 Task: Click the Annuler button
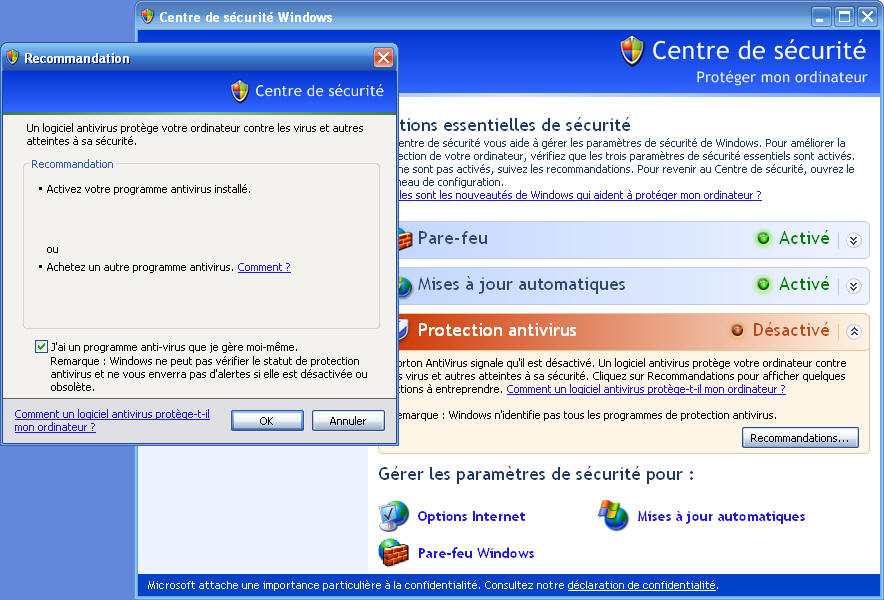pyautogui.click(x=348, y=421)
